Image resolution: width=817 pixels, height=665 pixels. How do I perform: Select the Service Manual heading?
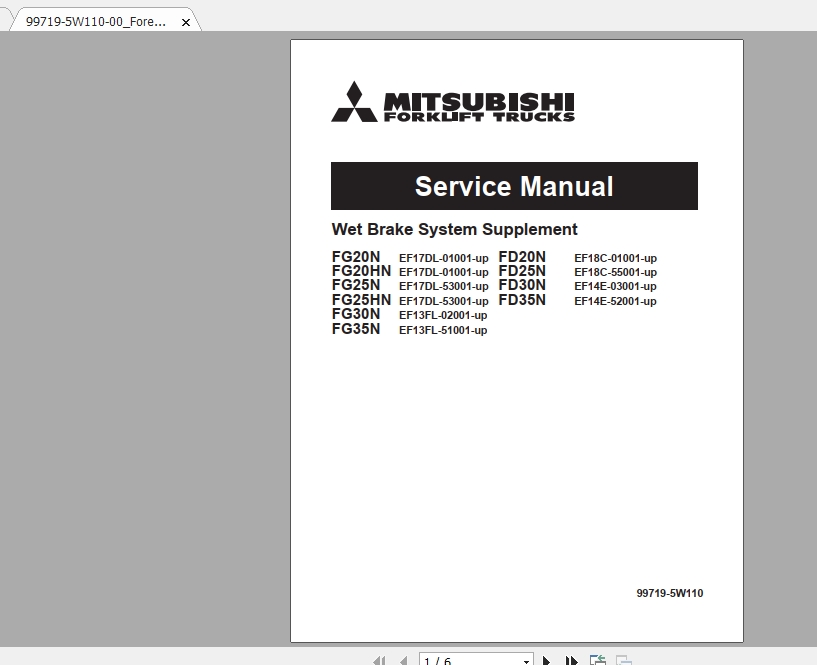pos(514,186)
